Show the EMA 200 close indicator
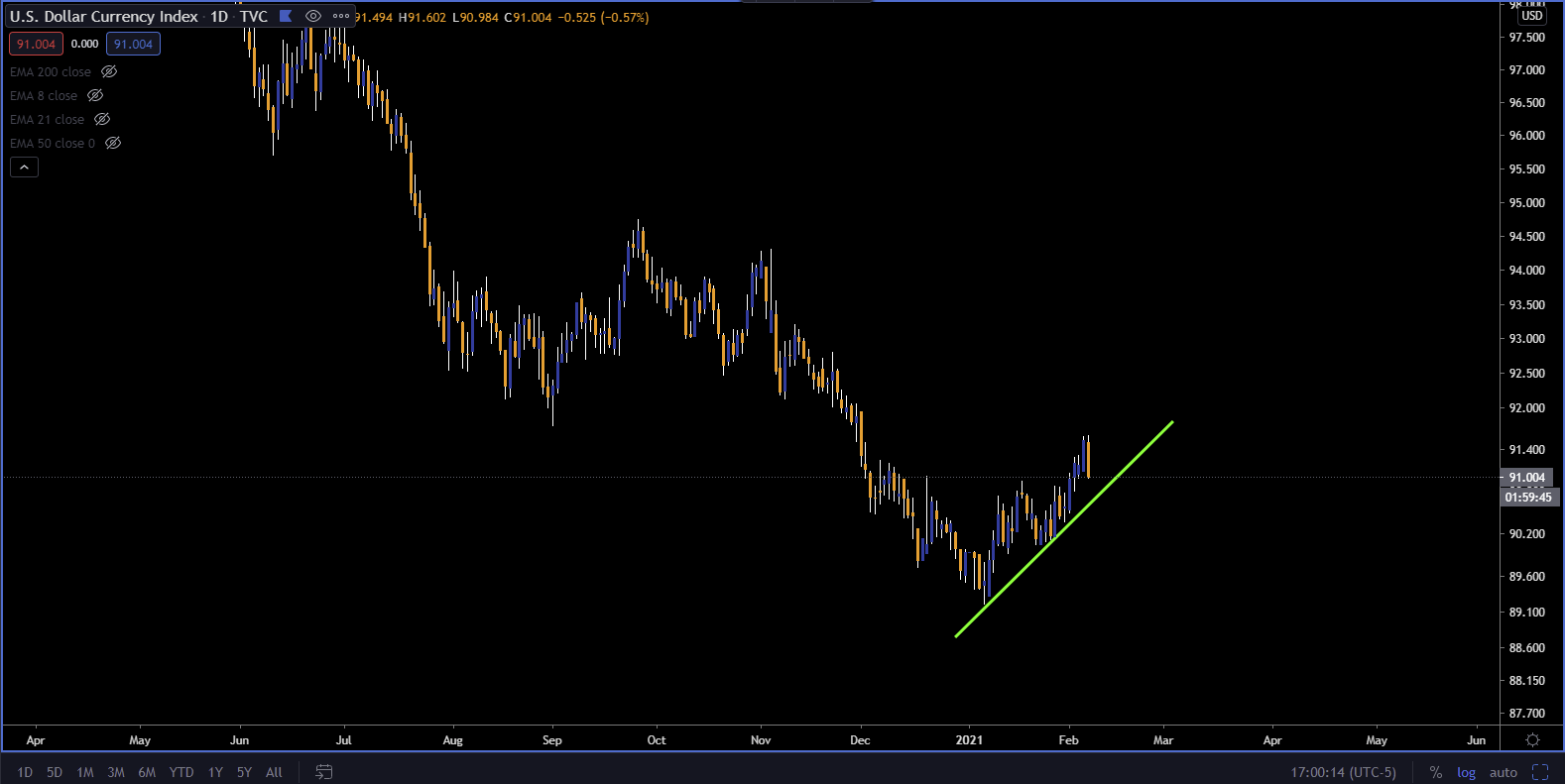This screenshot has width=1565, height=784. pos(109,71)
